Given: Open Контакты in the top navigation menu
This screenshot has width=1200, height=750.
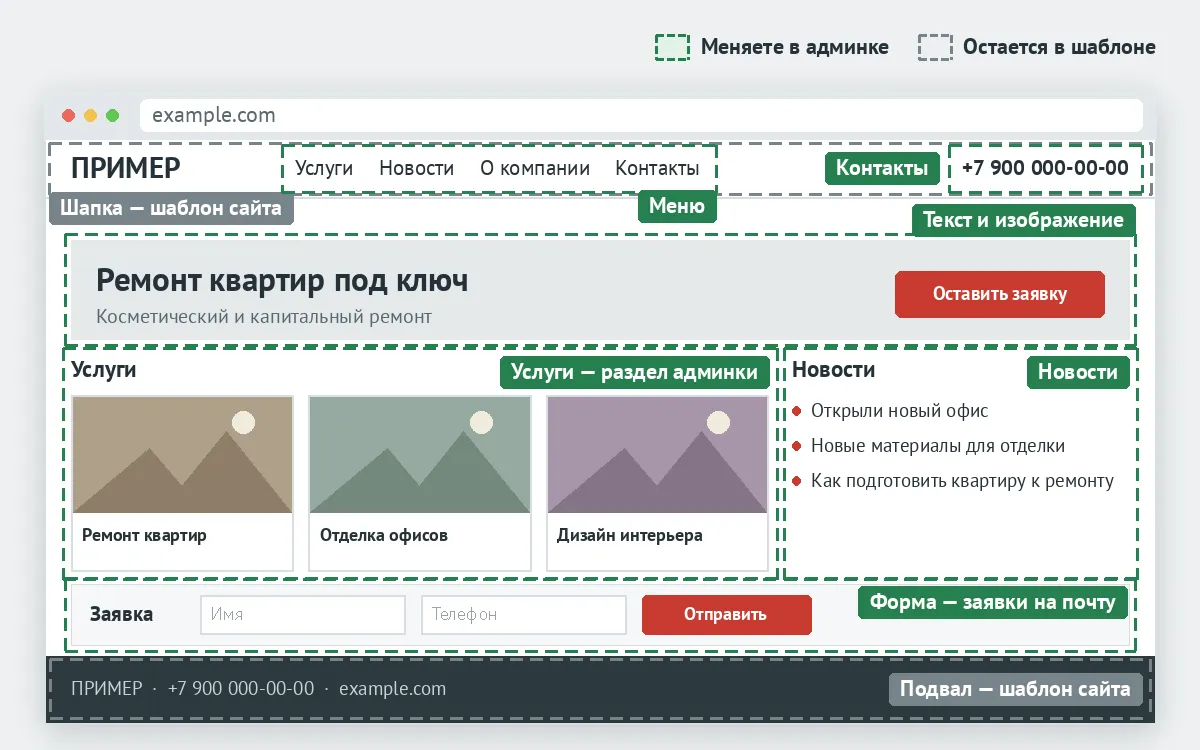Looking at the screenshot, I should coord(657,168).
